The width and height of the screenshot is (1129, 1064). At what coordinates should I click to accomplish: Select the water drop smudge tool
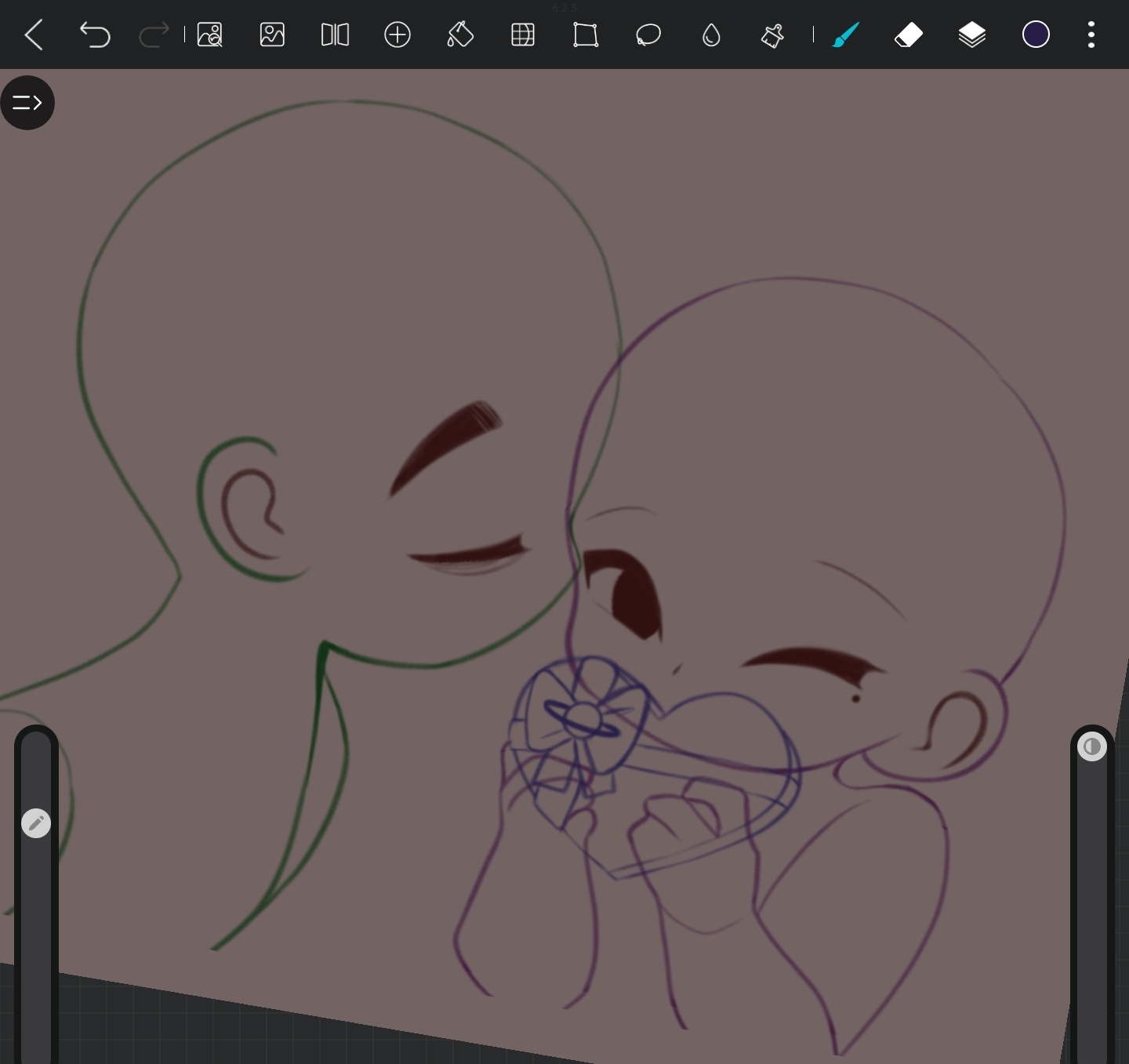711,35
